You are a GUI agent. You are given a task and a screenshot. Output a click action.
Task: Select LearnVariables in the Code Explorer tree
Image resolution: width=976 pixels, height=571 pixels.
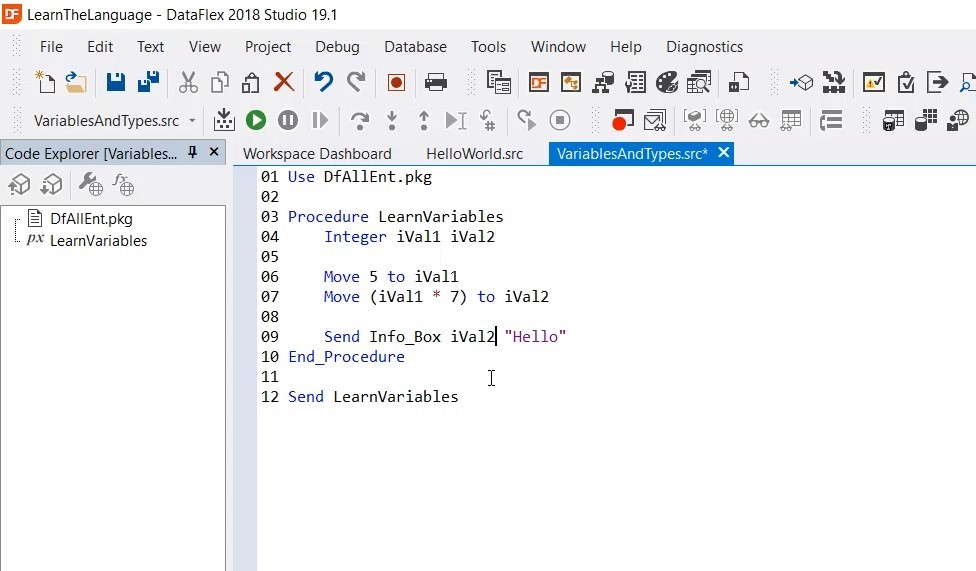(98, 241)
